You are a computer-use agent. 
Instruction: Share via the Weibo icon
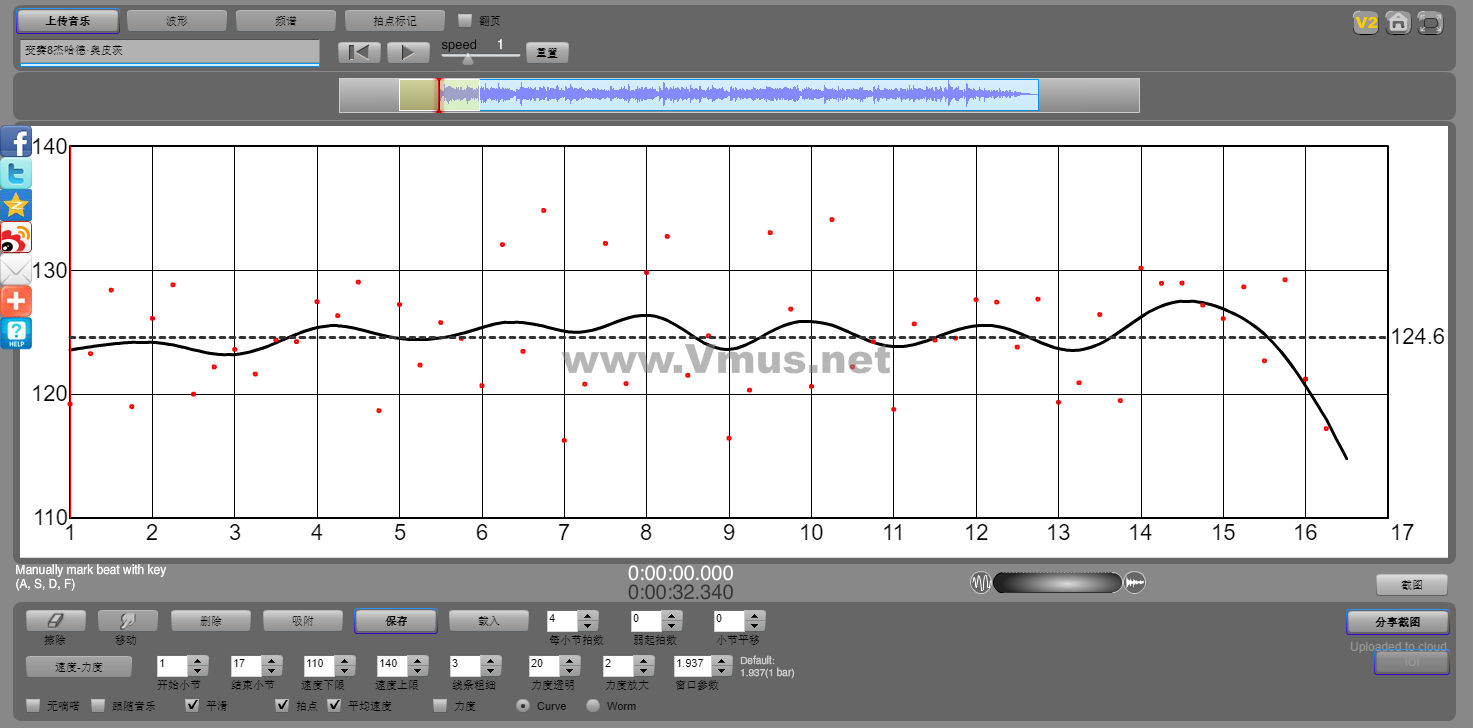[17, 237]
